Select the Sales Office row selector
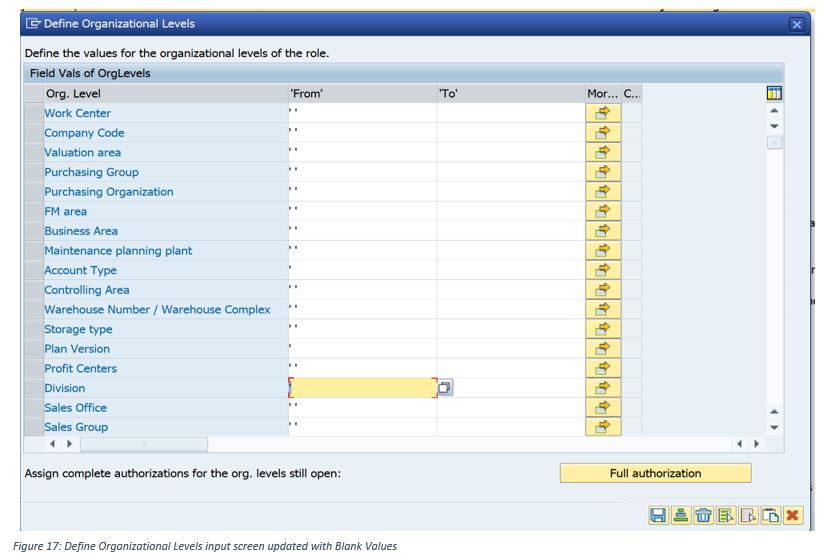This screenshot has width=823, height=559. (34, 408)
